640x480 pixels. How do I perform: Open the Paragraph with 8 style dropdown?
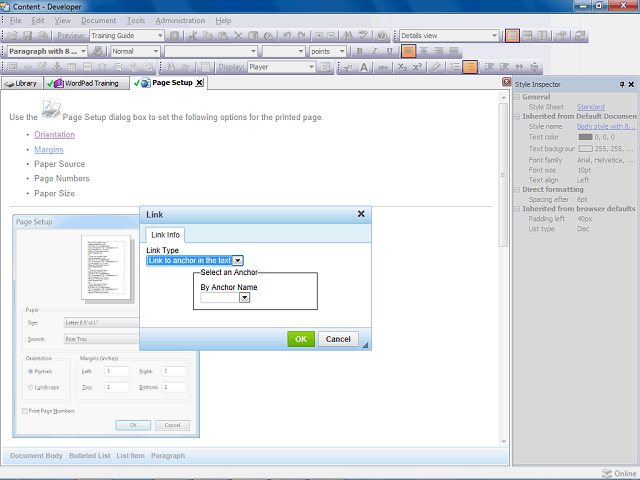point(83,51)
